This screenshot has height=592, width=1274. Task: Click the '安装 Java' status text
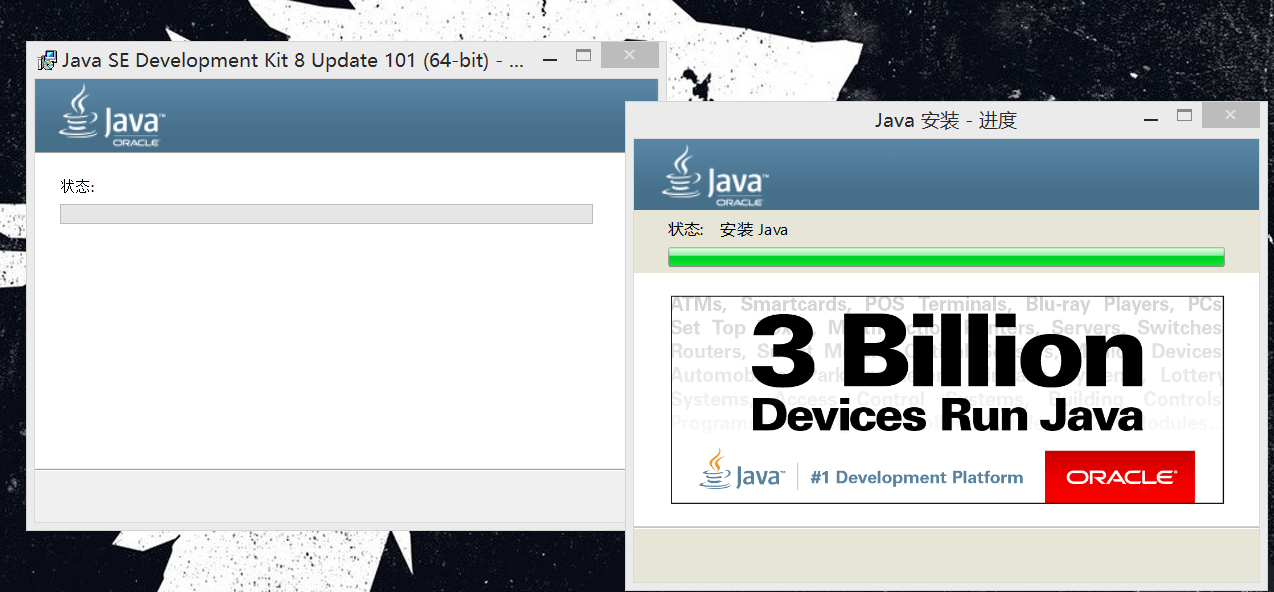[x=754, y=230]
